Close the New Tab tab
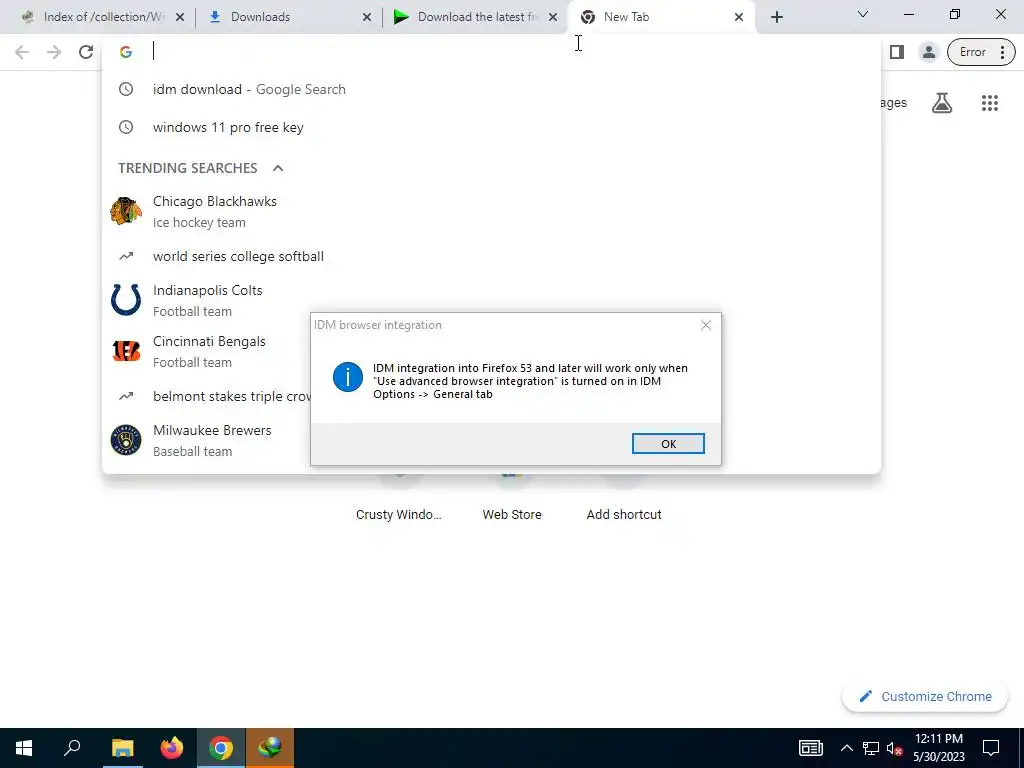Screen dimensions: 1024x768 [x=739, y=17]
